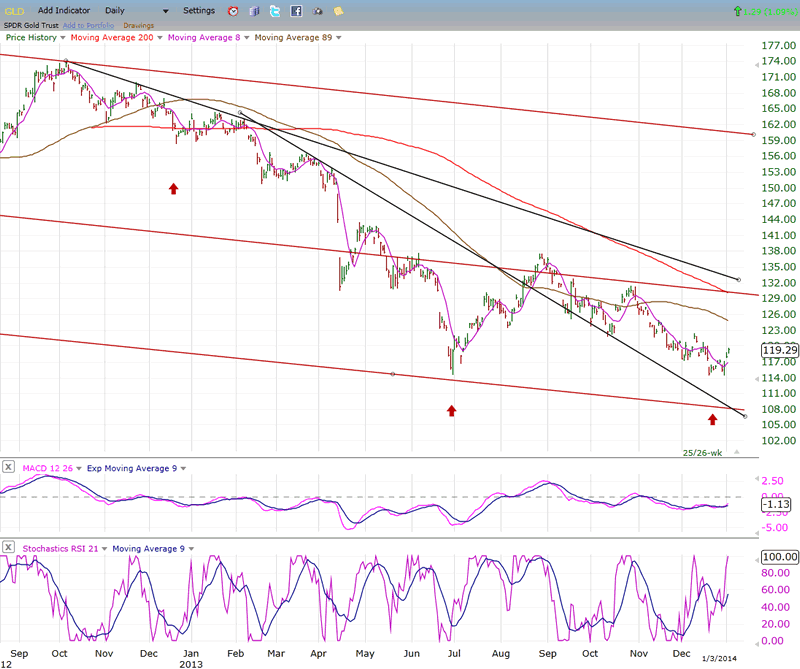Open the Settings menu

click(199, 11)
